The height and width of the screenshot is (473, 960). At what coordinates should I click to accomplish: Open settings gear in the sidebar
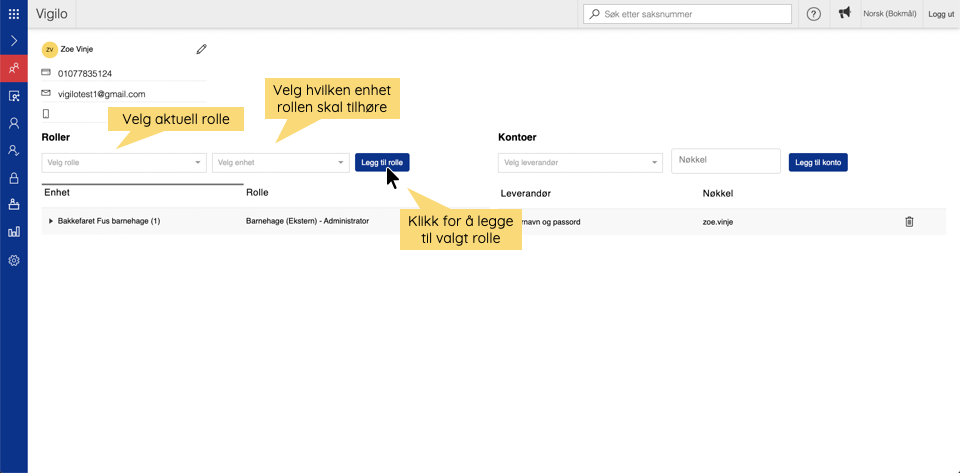(x=14, y=260)
